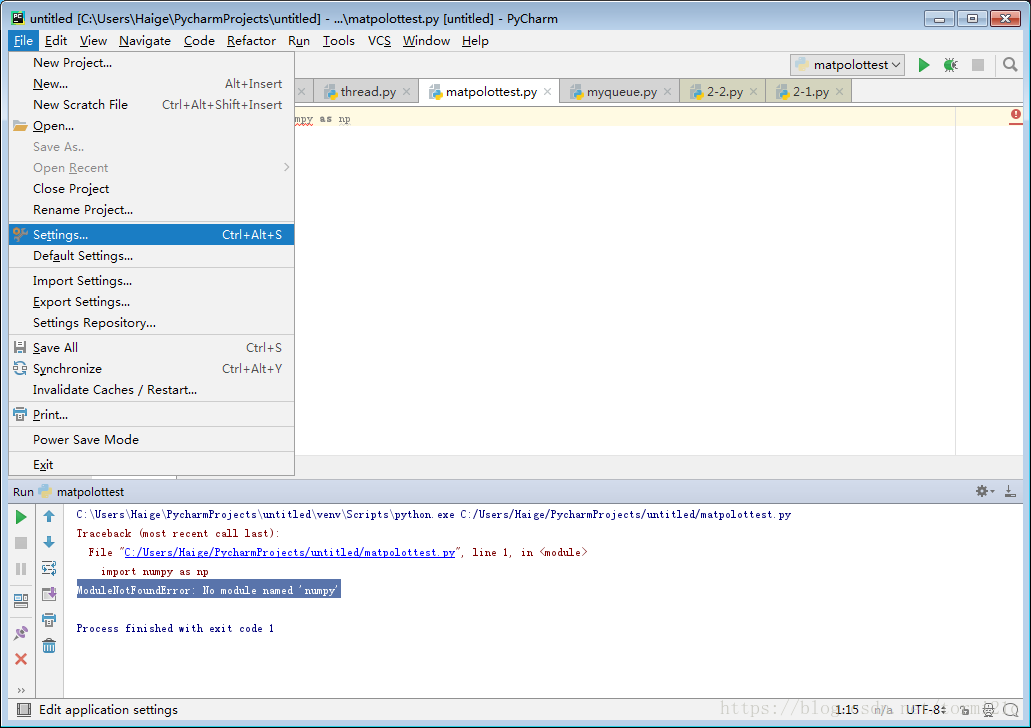Image resolution: width=1031 pixels, height=728 pixels.
Task: Open the Tools menu
Action: [x=339, y=41]
